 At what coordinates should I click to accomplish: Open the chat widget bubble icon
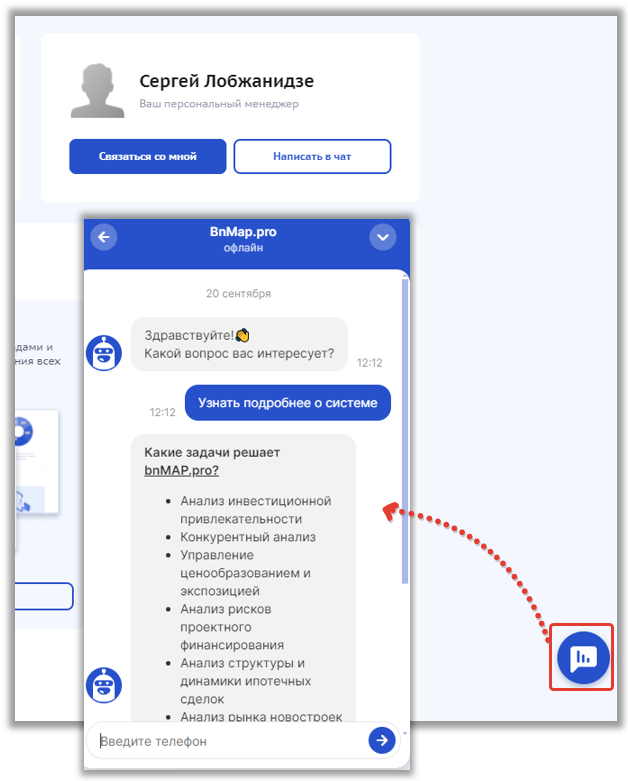point(583,657)
